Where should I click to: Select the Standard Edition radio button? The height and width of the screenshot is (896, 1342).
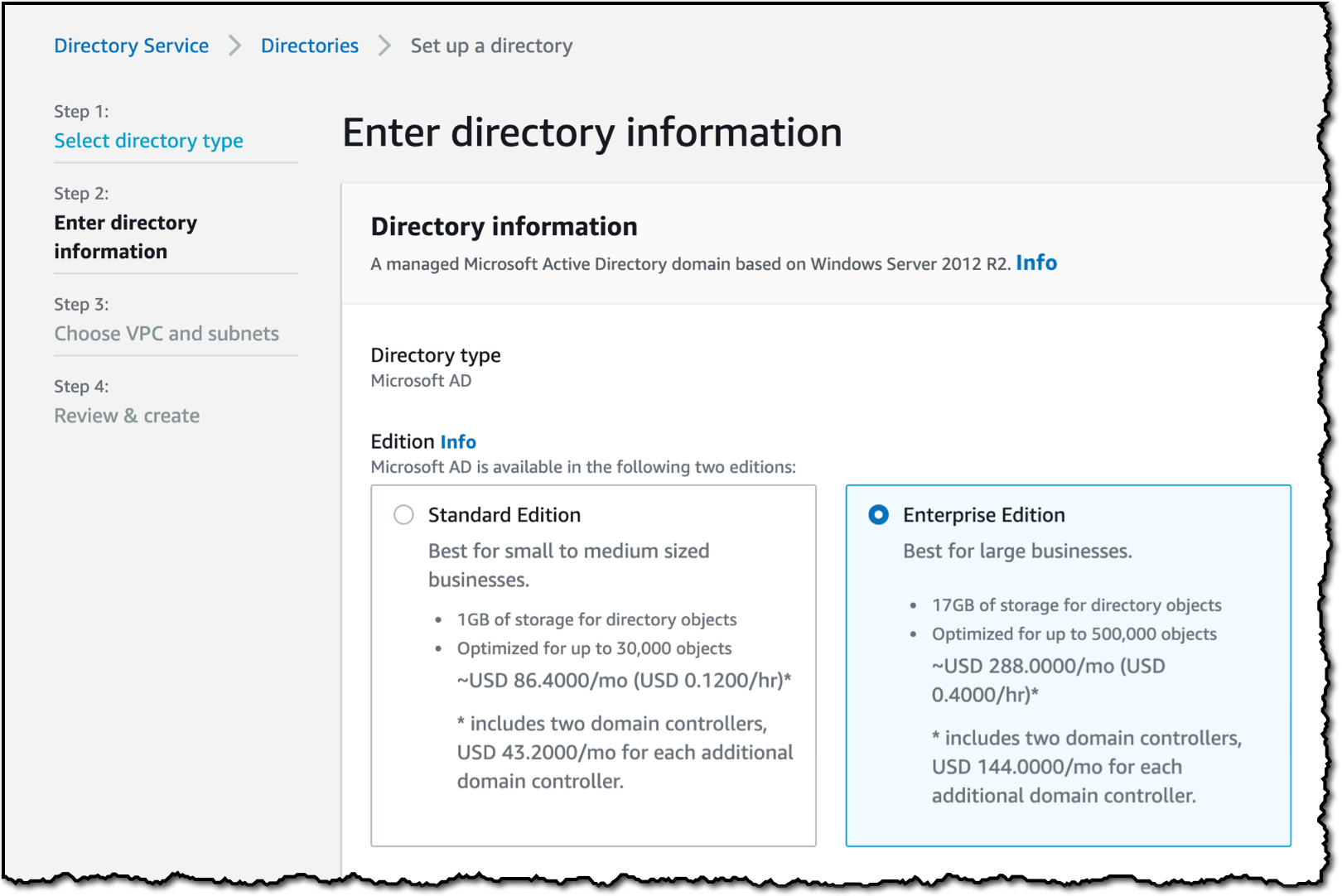pos(403,515)
